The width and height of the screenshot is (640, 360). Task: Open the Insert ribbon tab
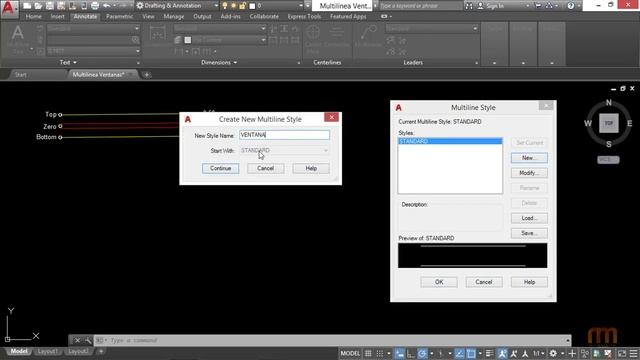click(x=58, y=16)
